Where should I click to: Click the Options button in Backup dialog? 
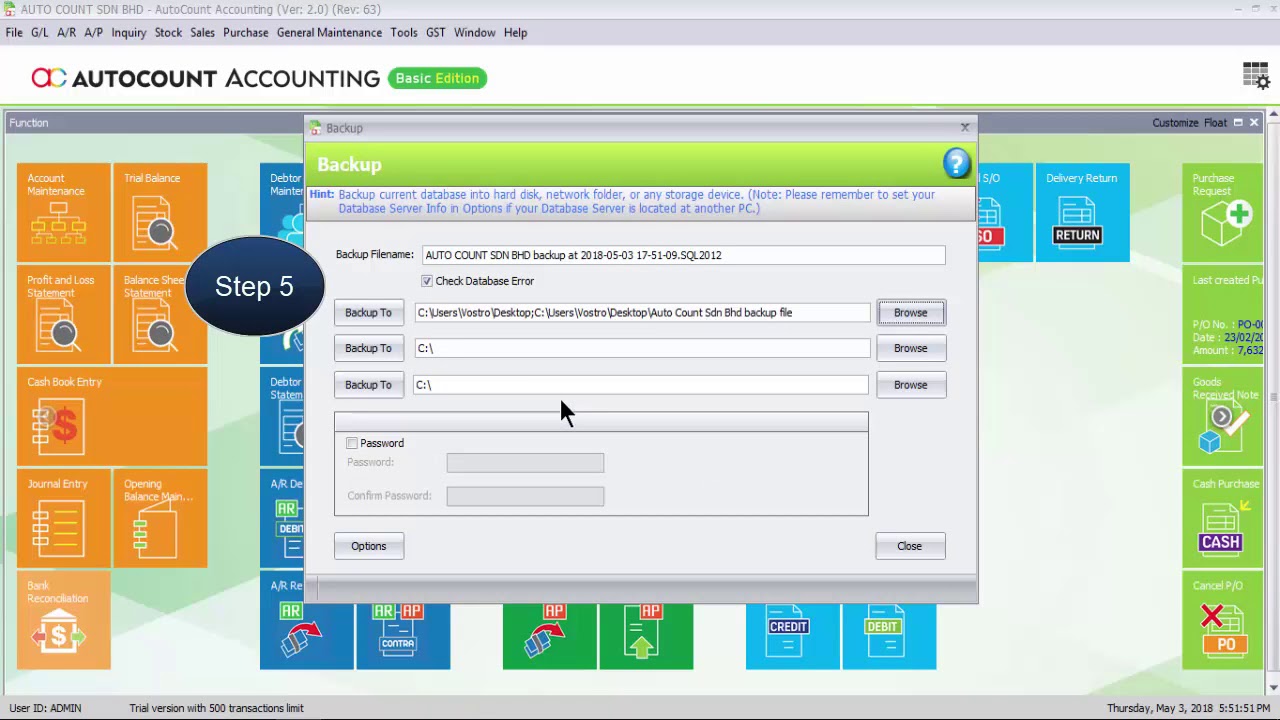(368, 546)
